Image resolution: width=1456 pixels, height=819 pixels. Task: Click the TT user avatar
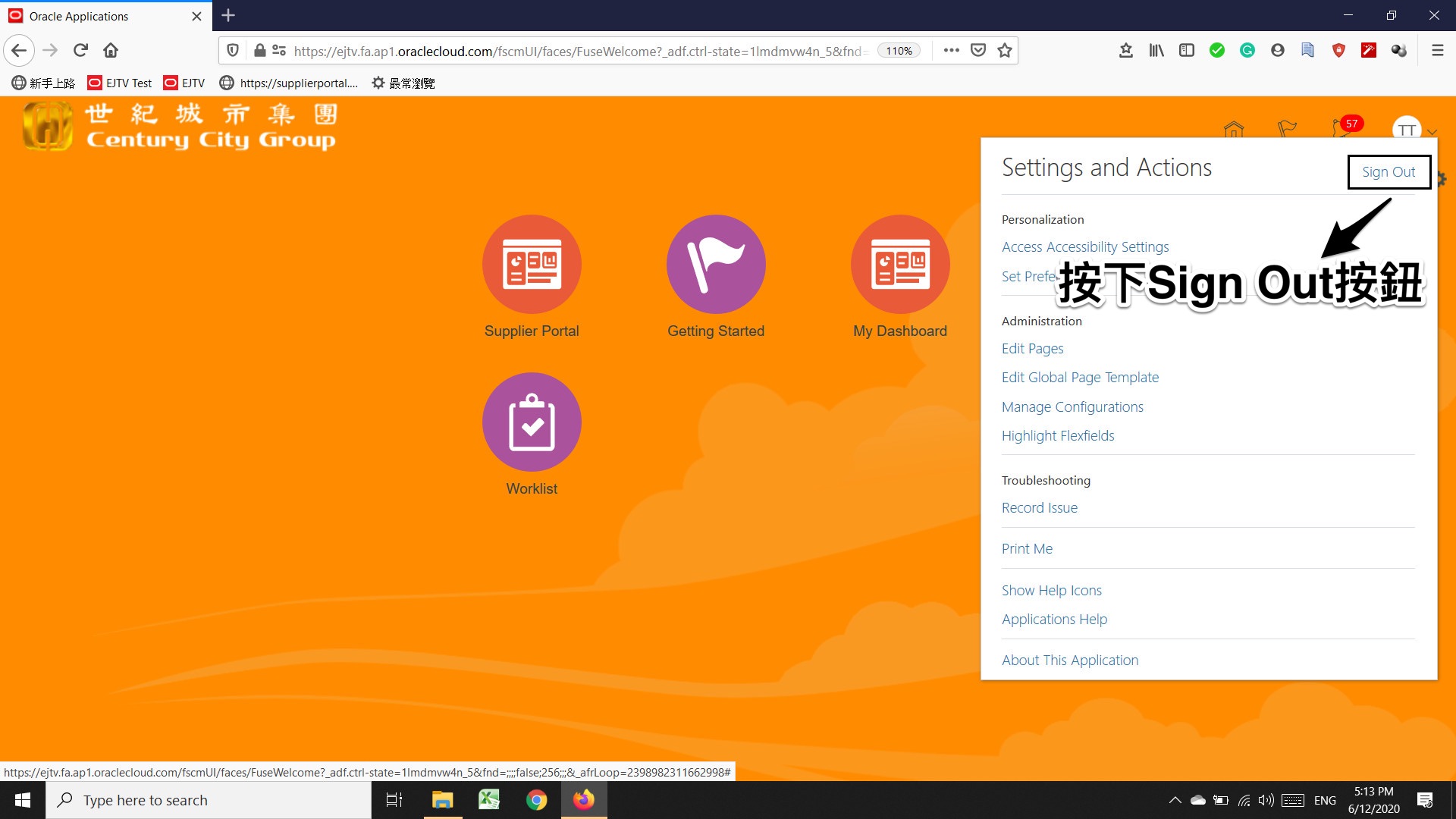1407,129
